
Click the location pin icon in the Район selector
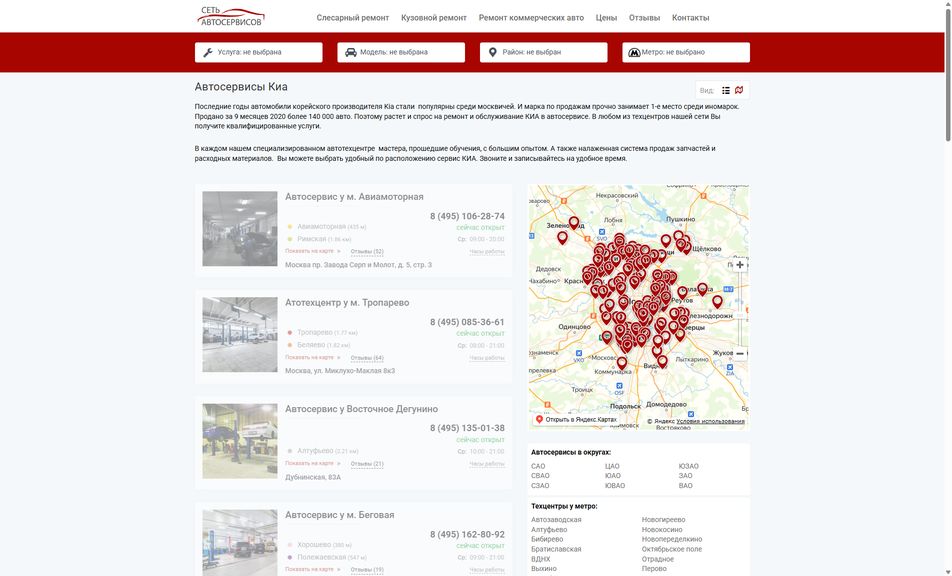tap(493, 53)
